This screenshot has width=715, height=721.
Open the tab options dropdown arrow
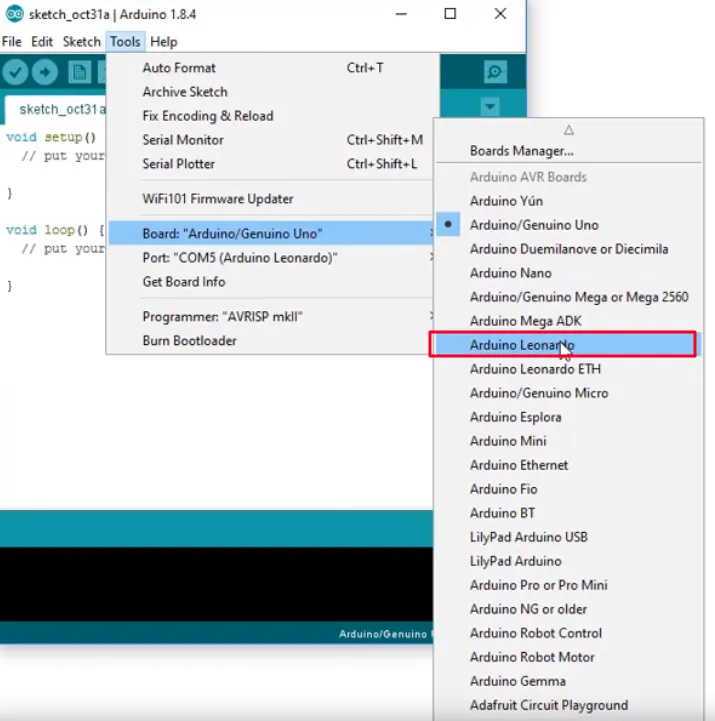tap(490, 107)
